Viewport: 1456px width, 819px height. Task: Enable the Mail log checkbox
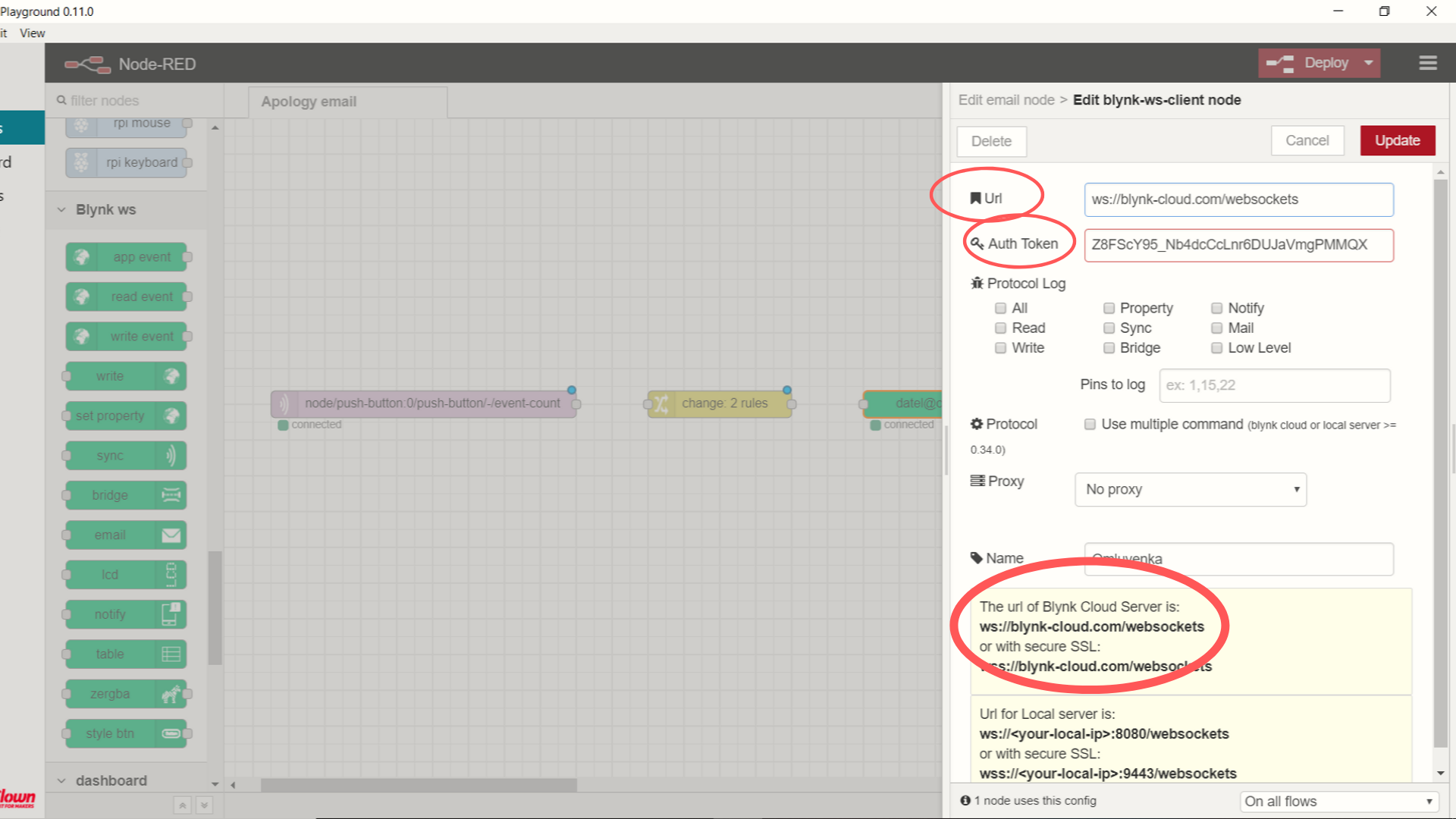(1216, 328)
